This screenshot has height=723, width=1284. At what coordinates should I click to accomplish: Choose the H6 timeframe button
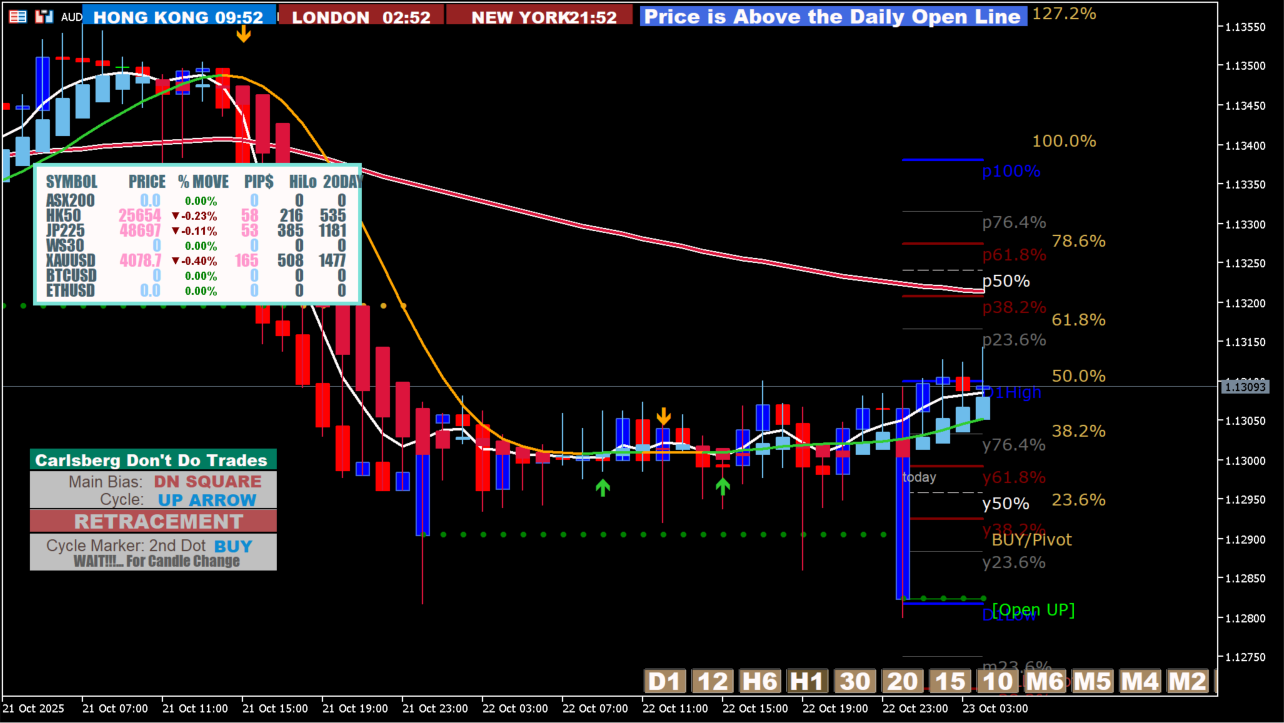point(760,682)
